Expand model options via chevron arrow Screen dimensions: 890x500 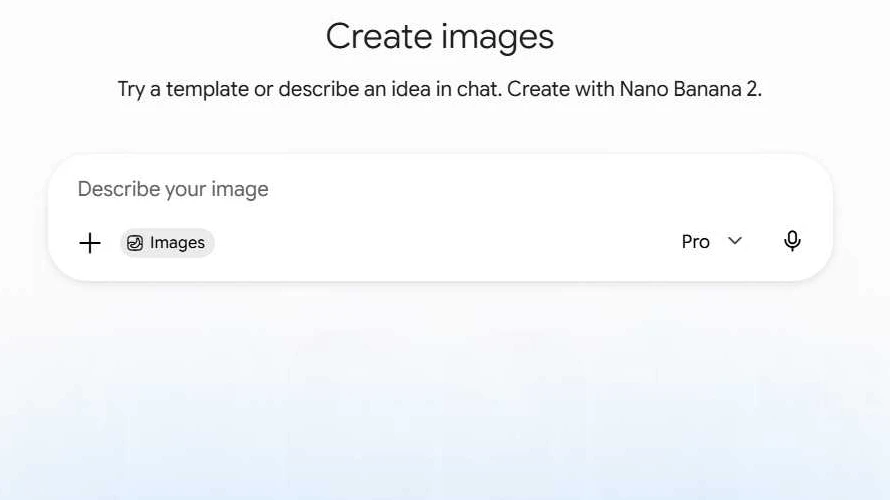tap(735, 241)
